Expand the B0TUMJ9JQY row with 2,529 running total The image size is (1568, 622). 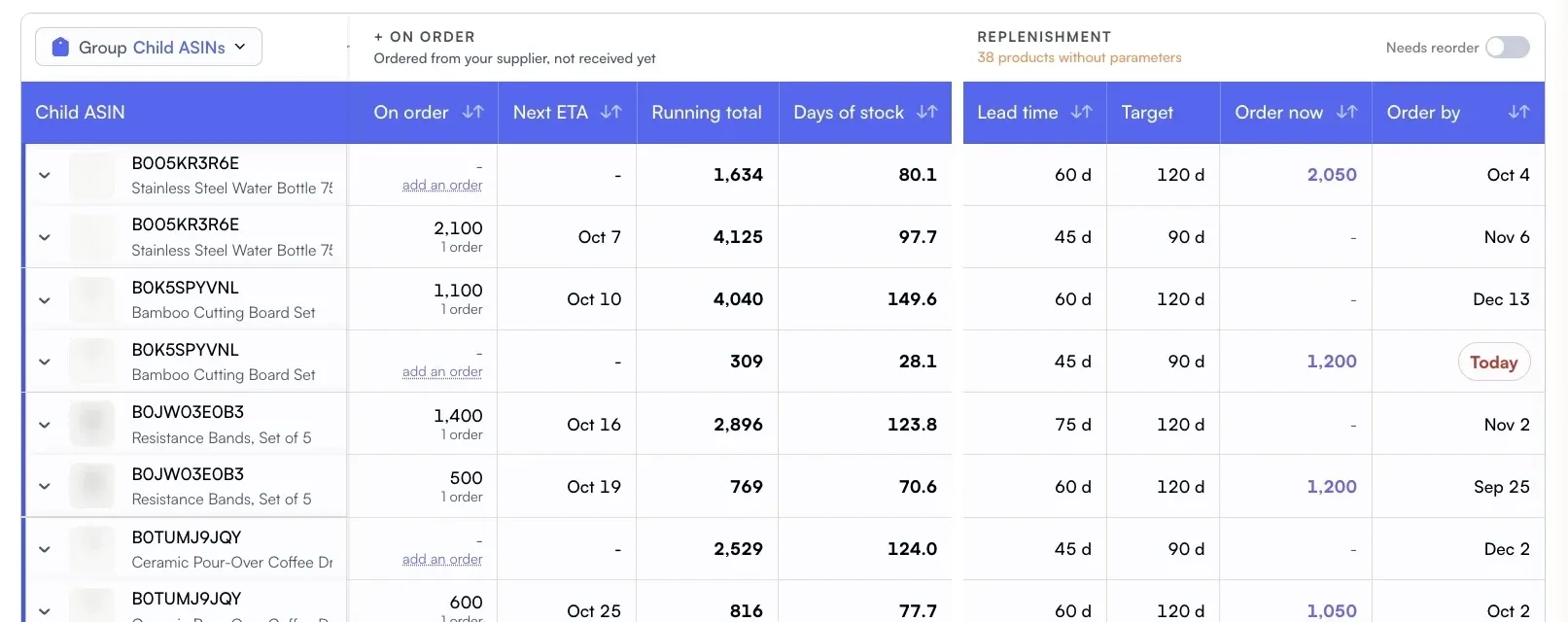pos(45,549)
